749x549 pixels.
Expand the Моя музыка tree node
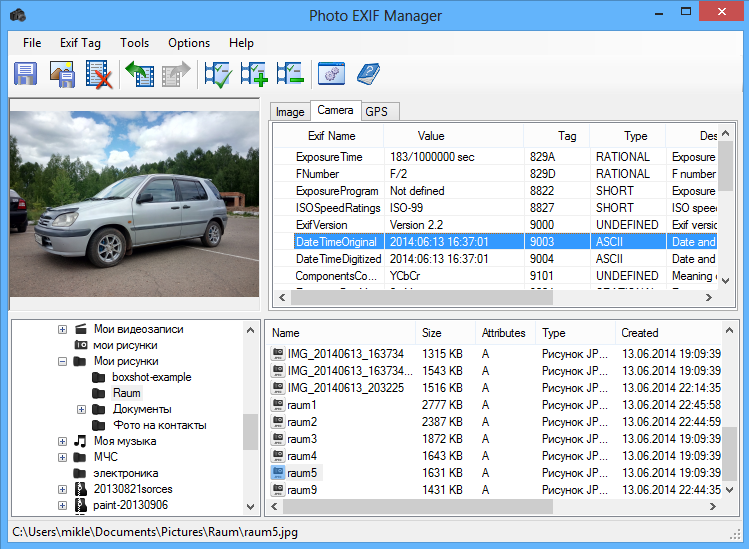(62, 441)
